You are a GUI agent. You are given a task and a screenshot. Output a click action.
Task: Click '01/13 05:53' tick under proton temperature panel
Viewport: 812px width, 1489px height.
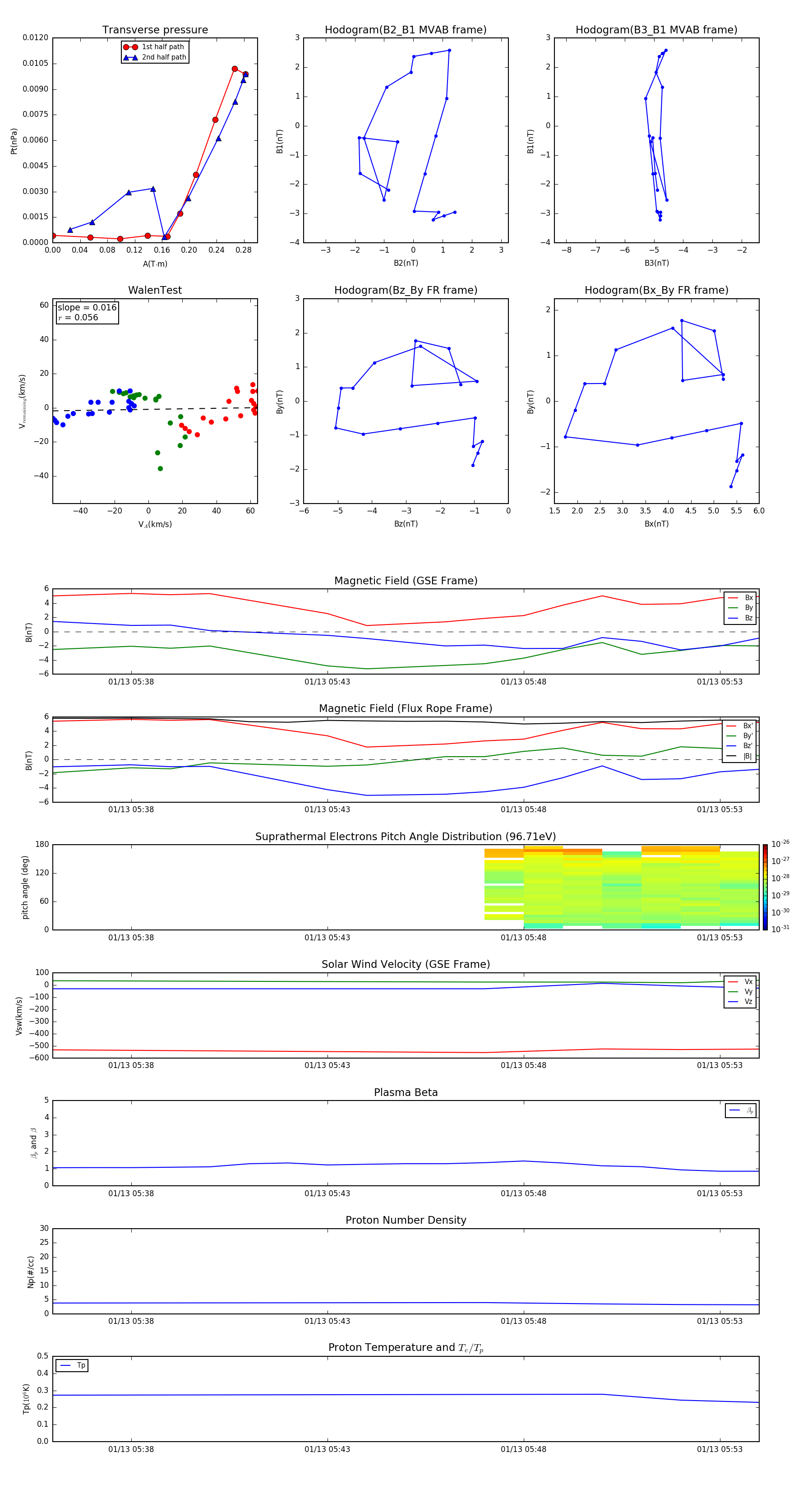[x=720, y=1449]
